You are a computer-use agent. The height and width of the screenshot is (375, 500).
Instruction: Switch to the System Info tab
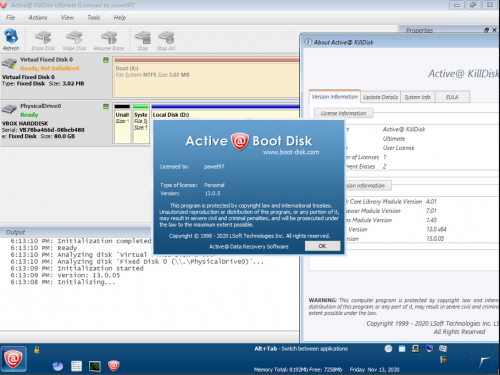click(x=417, y=97)
